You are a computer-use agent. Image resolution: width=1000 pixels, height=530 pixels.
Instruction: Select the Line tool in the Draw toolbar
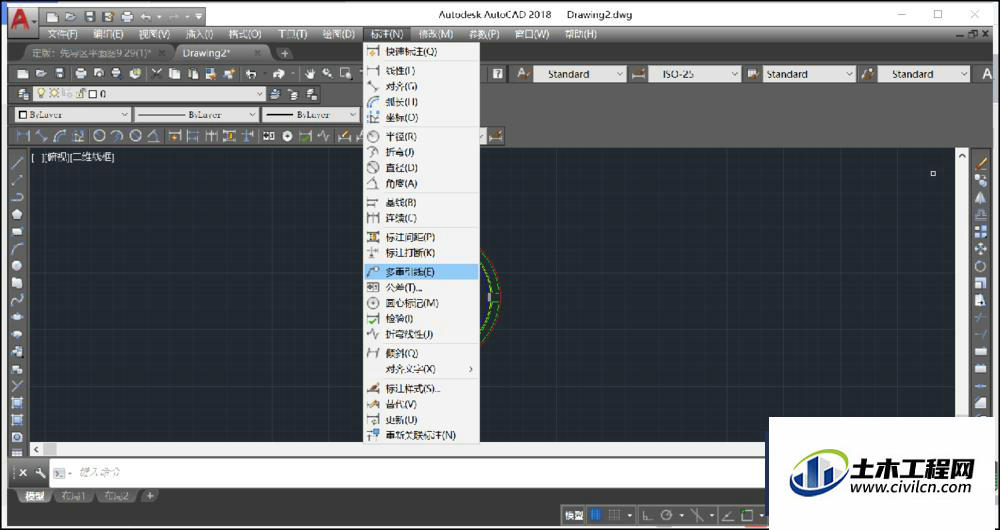point(17,163)
